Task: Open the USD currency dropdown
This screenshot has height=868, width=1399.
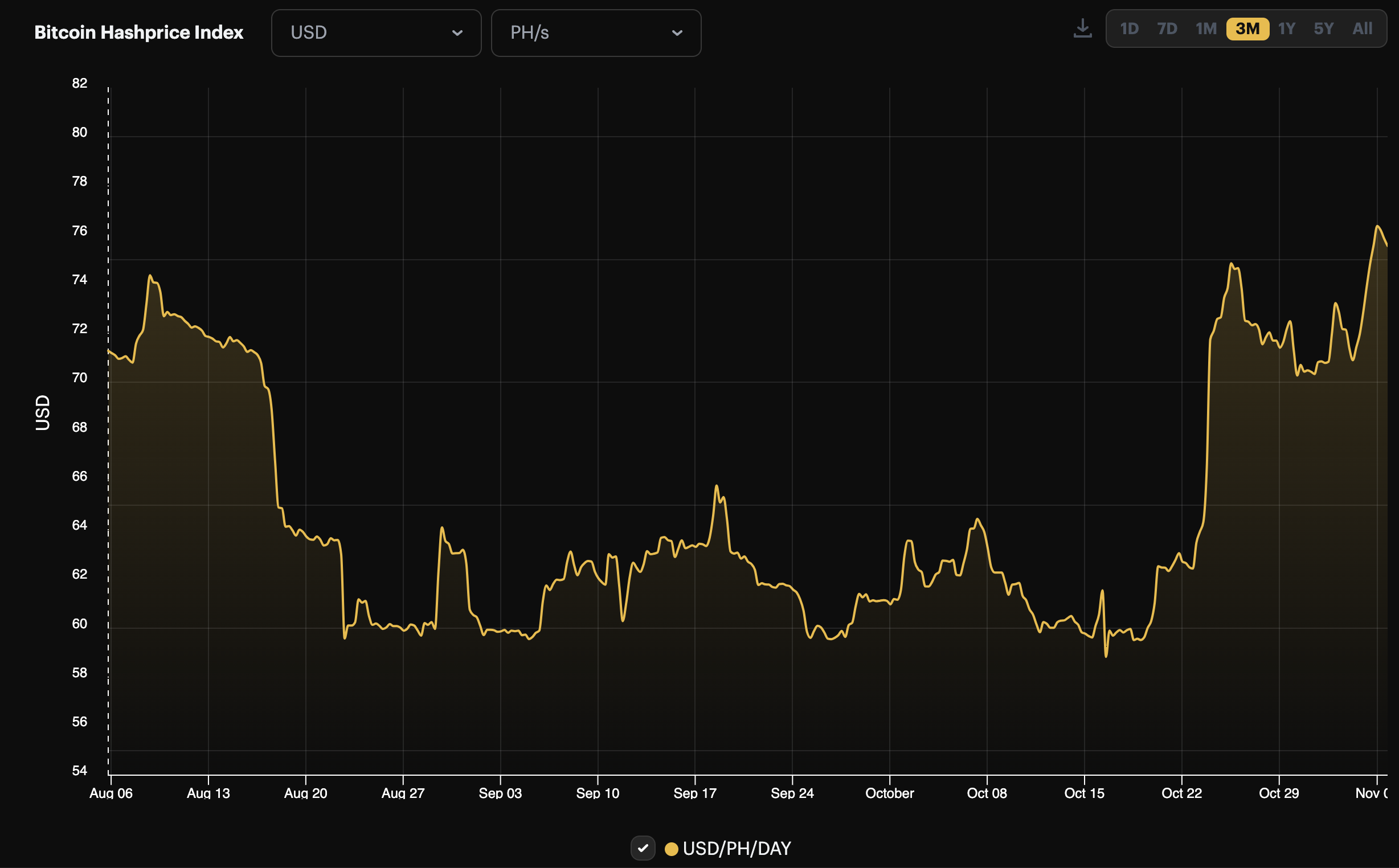Action: (376, 32)
